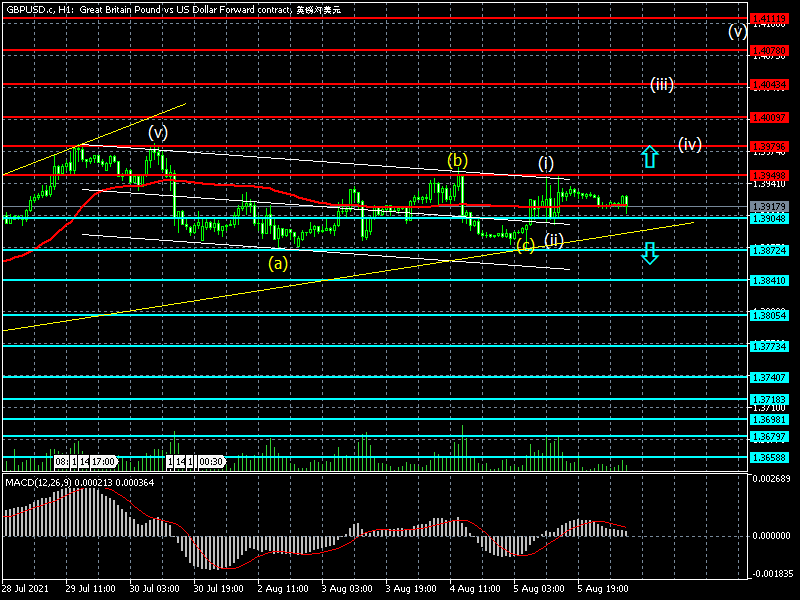
Task: Click the 1.40097 red price label
Action: 769,118
